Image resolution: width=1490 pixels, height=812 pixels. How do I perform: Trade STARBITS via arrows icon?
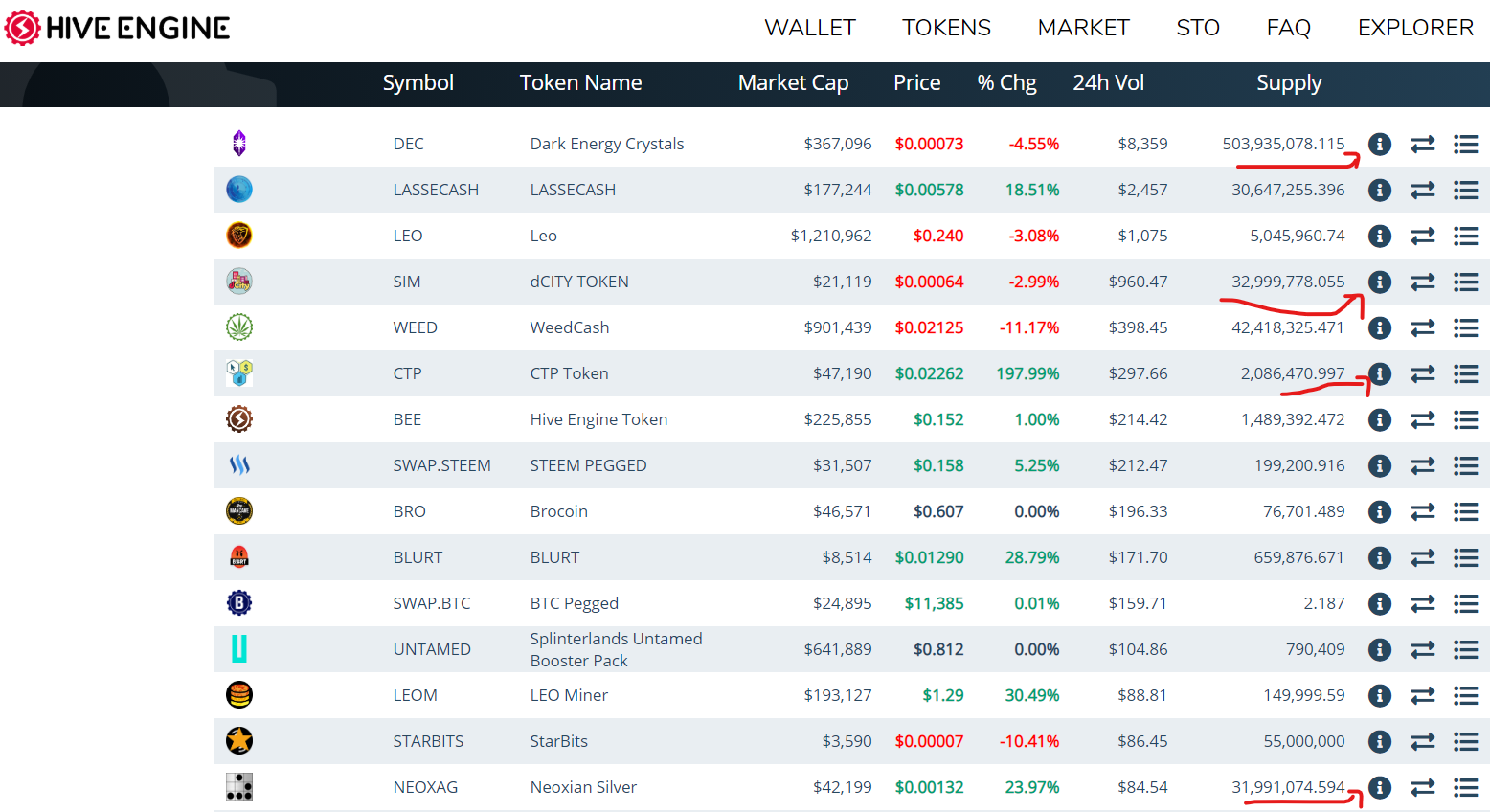pos(1423,741)
